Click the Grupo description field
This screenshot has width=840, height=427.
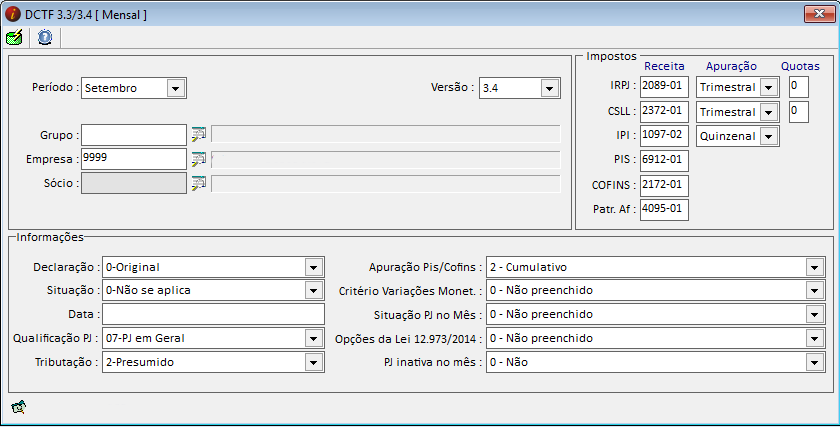[386, 134]
